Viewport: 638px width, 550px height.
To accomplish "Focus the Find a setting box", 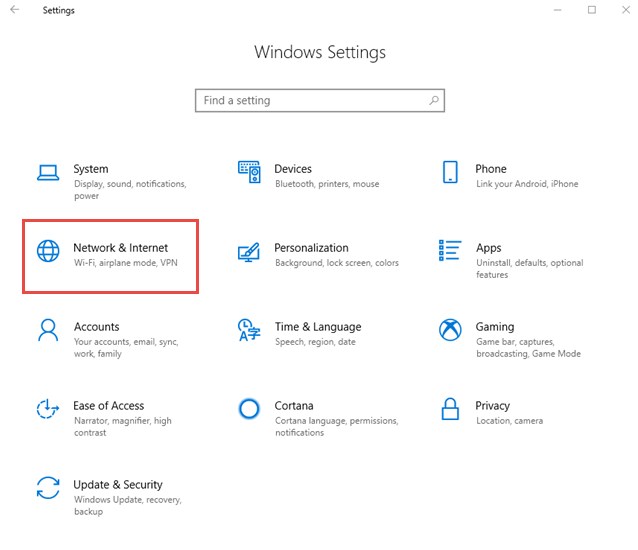I will (320, 100).
